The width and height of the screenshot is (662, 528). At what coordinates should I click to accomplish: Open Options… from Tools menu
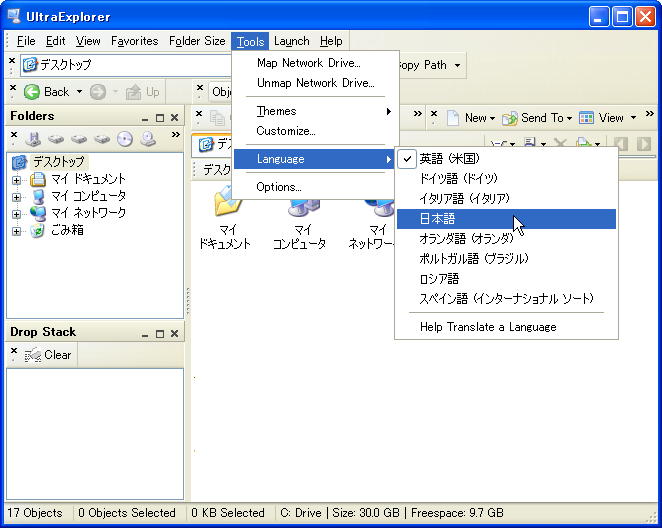315,187
